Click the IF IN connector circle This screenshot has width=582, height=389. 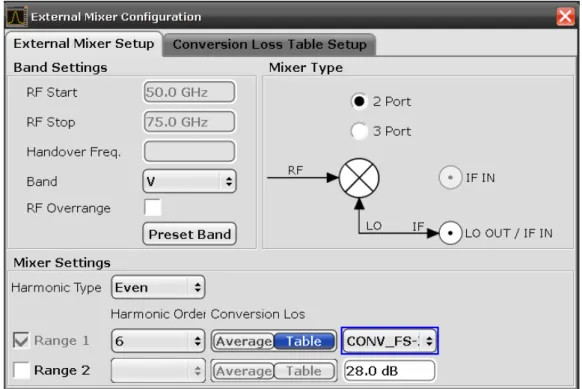click(450, 178)
